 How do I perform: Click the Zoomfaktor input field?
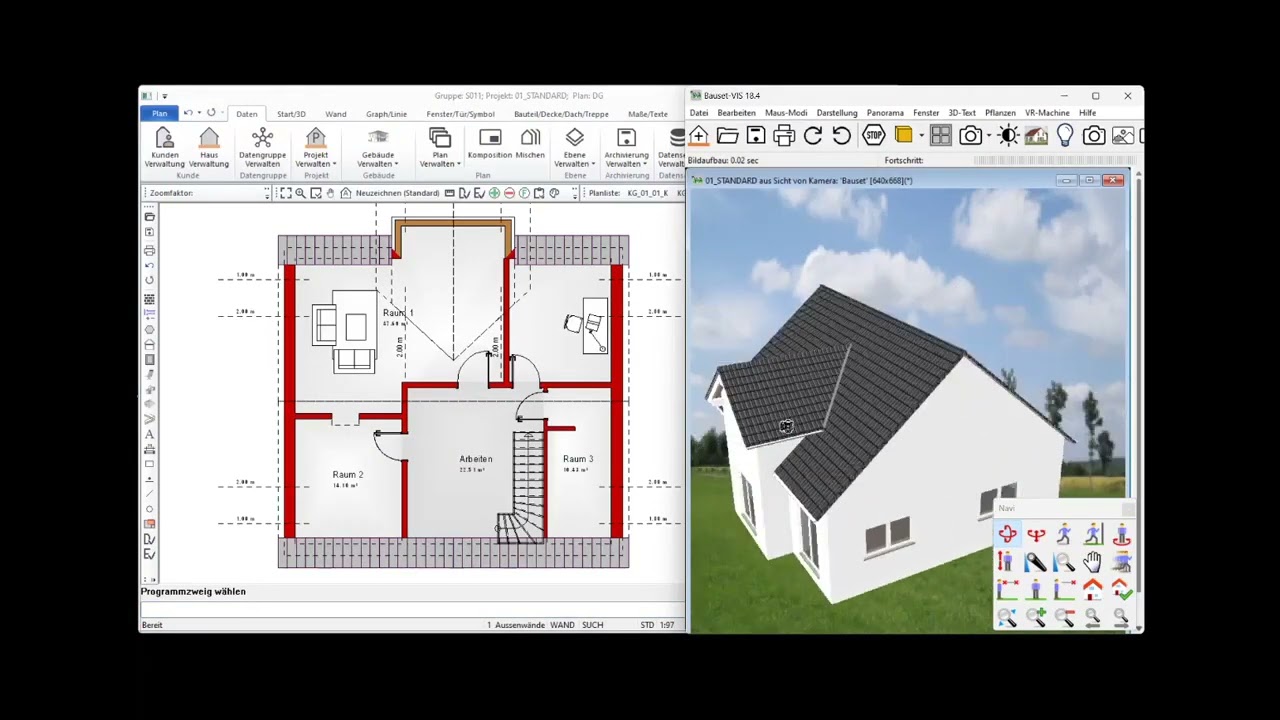[230, 193]
